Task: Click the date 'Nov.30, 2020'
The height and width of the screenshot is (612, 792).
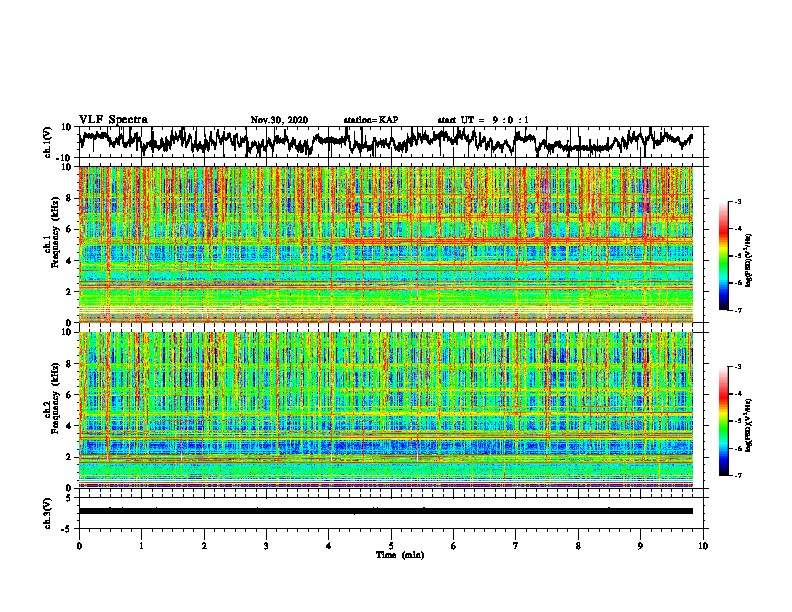Action: [279, 120]
